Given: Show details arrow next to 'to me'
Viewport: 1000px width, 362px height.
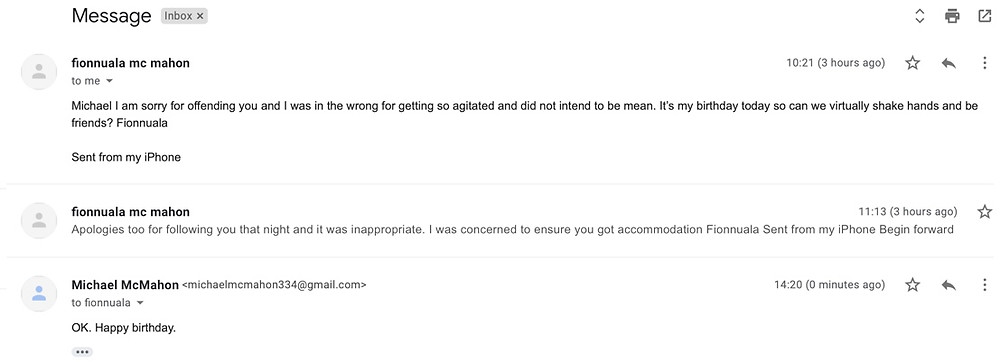Looking at the screenshot, I should click(x=109, y=81).
